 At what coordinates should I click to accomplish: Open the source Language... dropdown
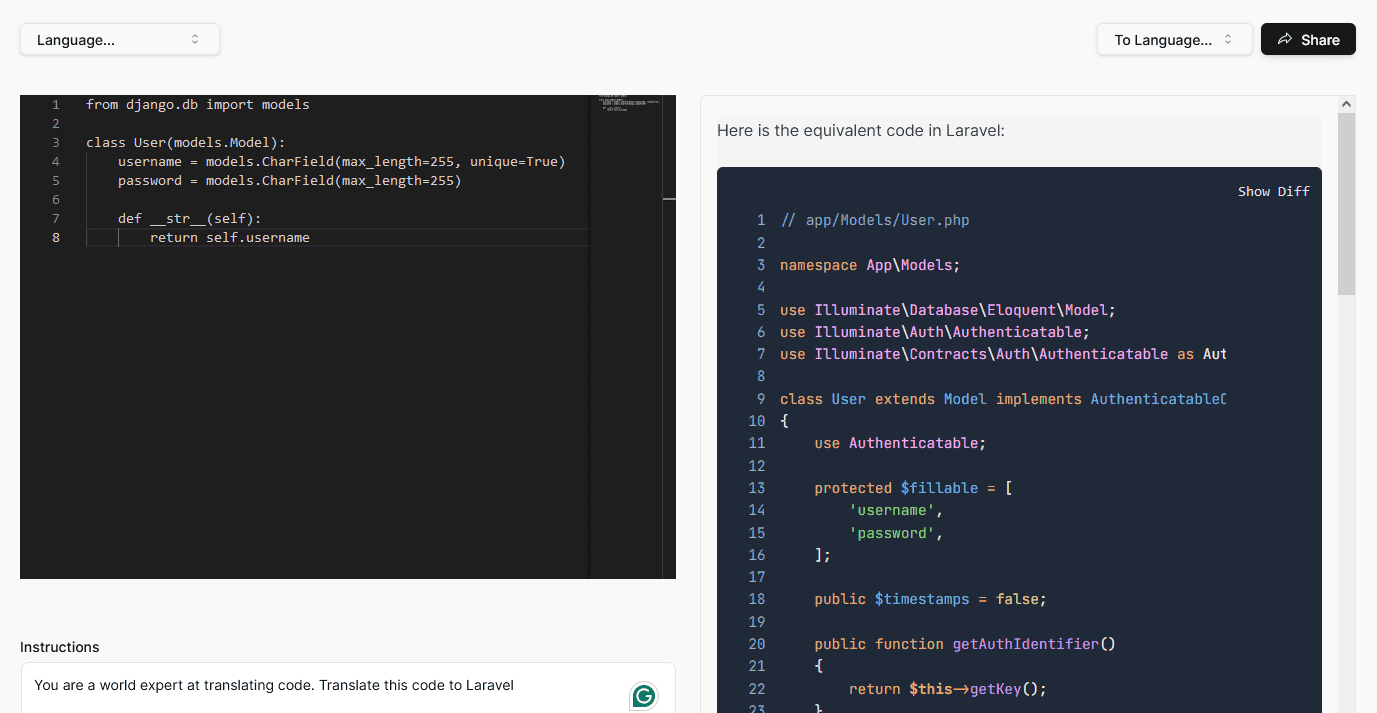(x=120, y=40)
